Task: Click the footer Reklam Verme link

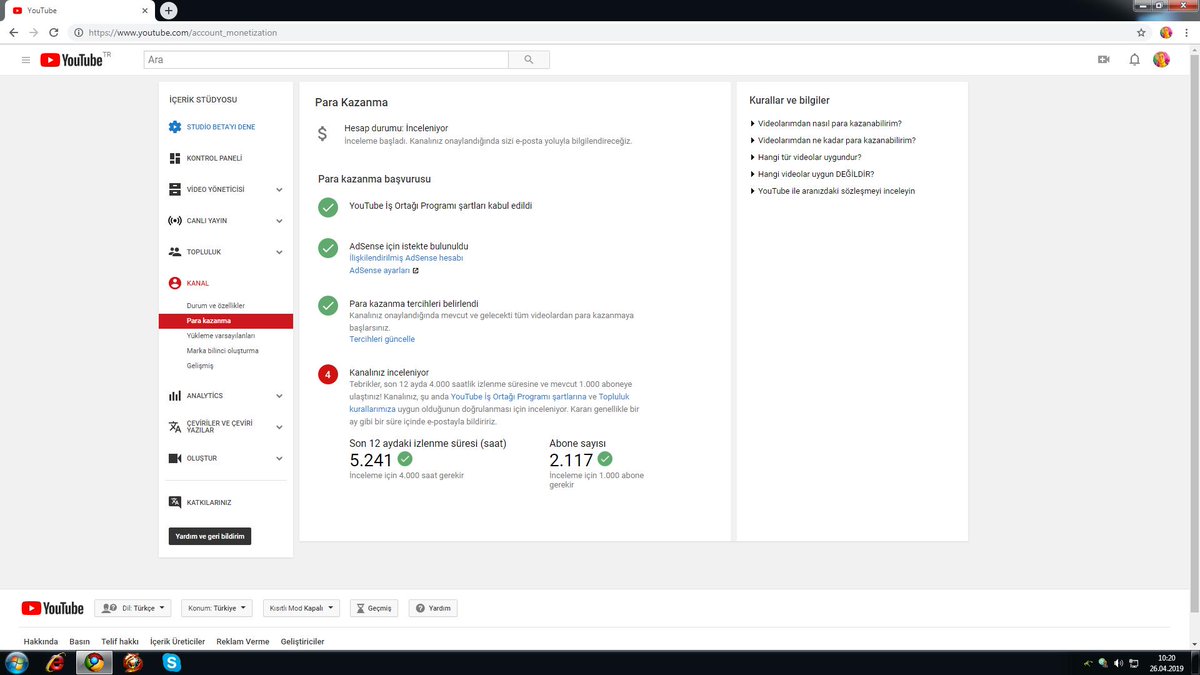Action: point(243,641)
